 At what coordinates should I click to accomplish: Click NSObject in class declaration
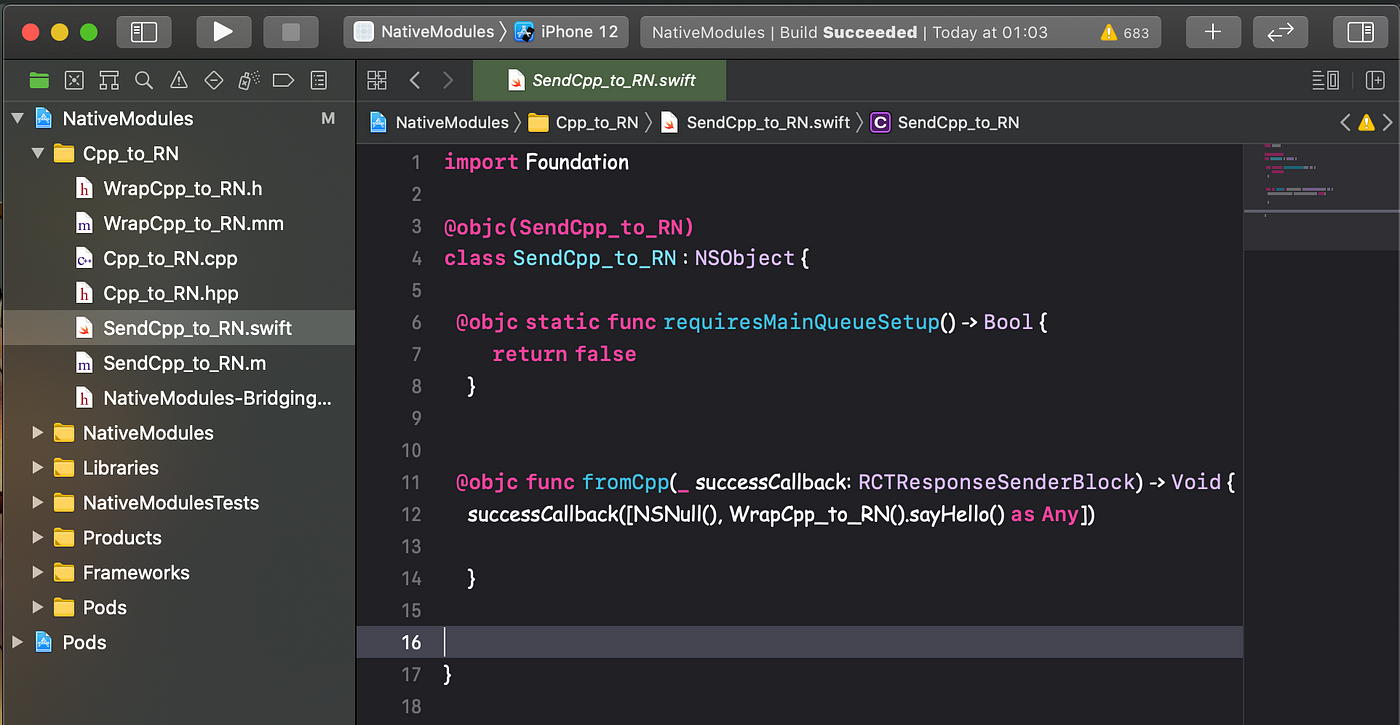[x=745, y=258]
